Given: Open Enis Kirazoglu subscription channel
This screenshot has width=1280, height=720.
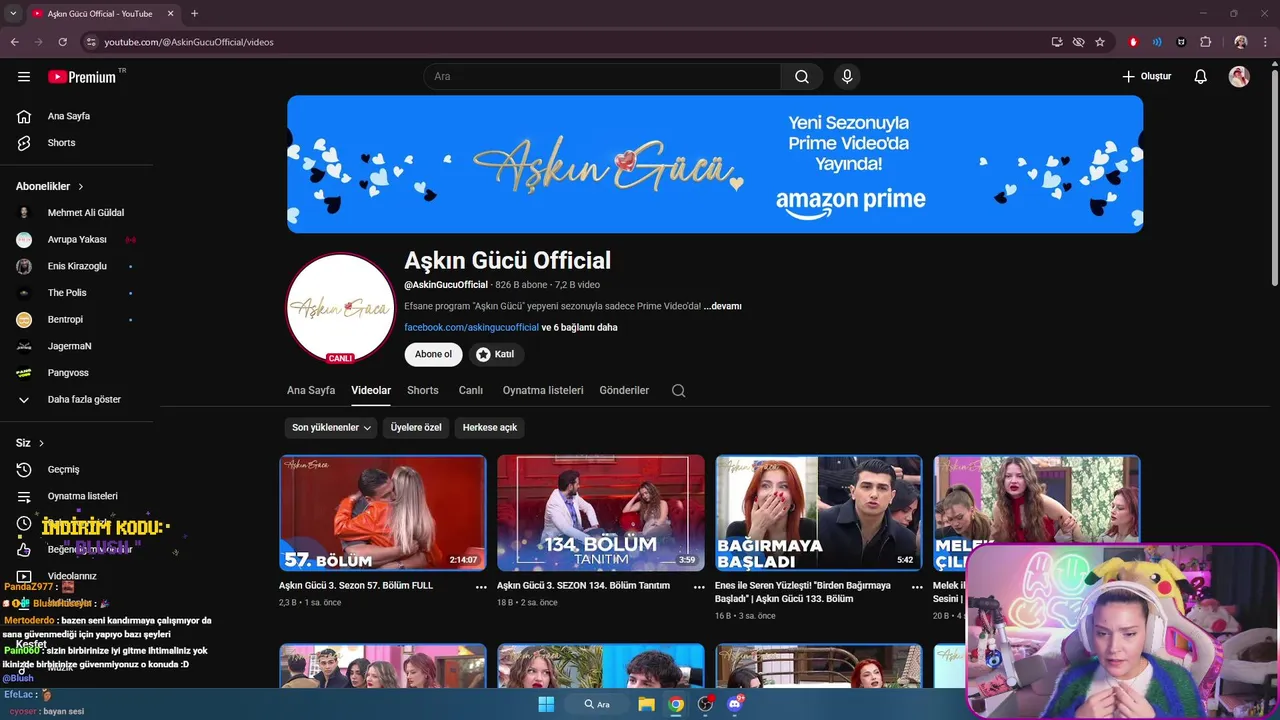Looking at the screenshot, I should click(x=78, y=267).
